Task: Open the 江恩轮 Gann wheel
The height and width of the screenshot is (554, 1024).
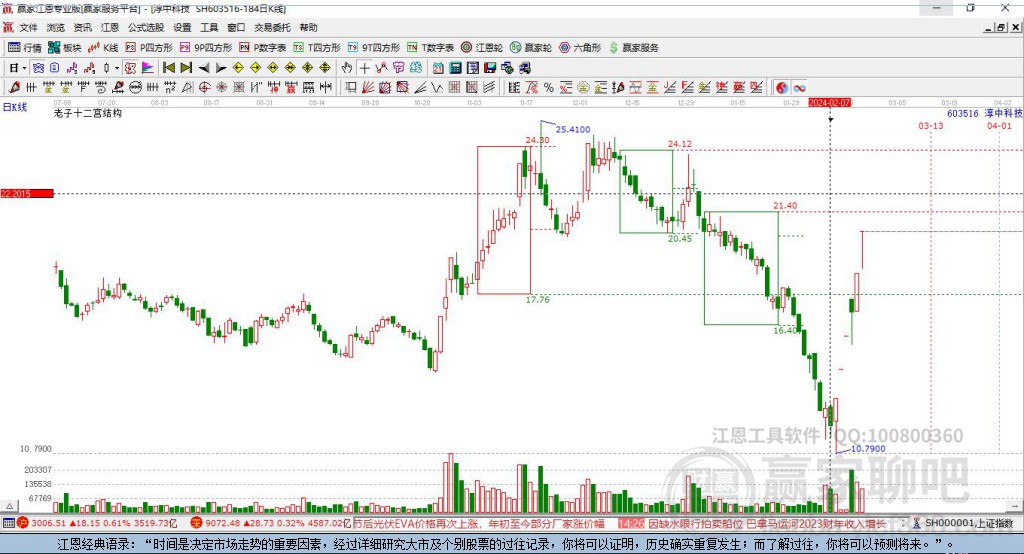Action: (x=482, y=48)
